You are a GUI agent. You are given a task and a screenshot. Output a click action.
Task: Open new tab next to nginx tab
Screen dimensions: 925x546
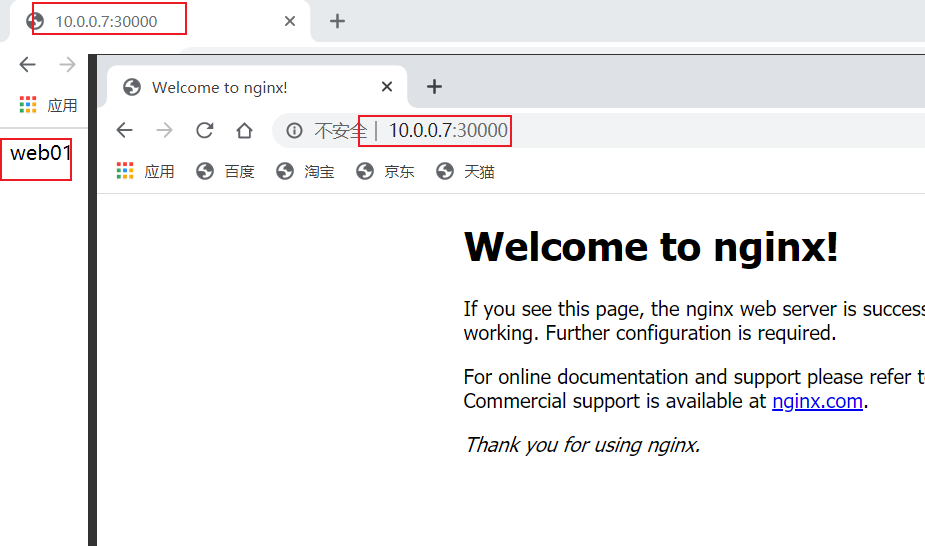click(434, 87)
